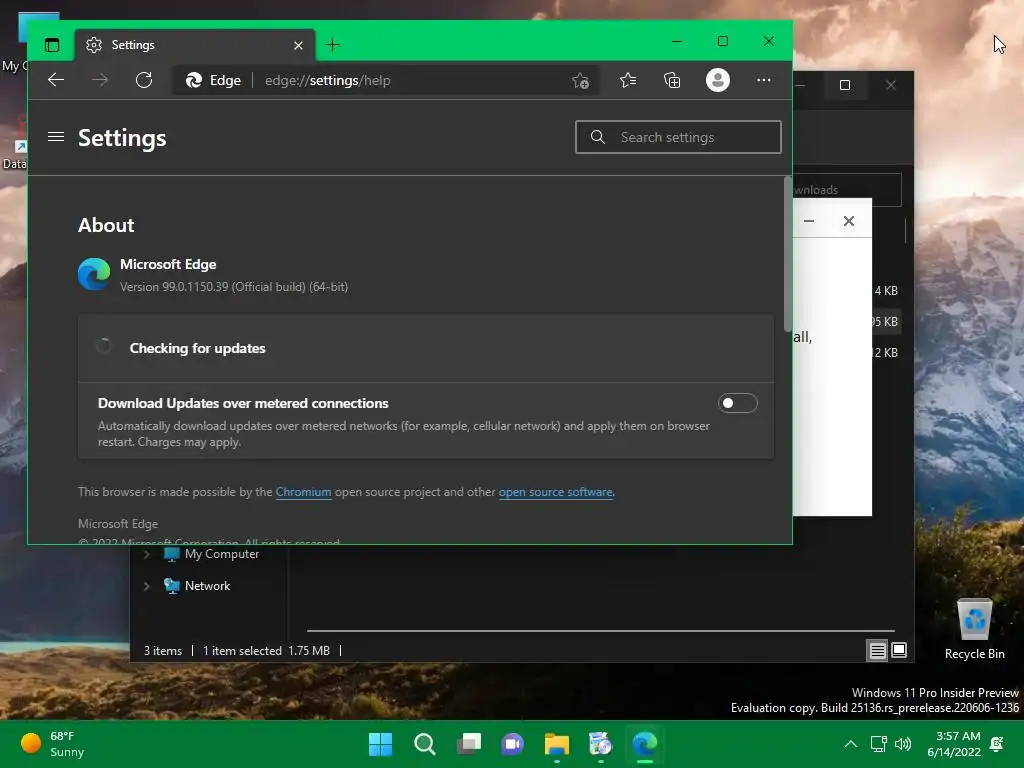Viewport: 1024px width, 768px height.
Task: Close the white dialog behind Edge
Action: tap(848, 221)
